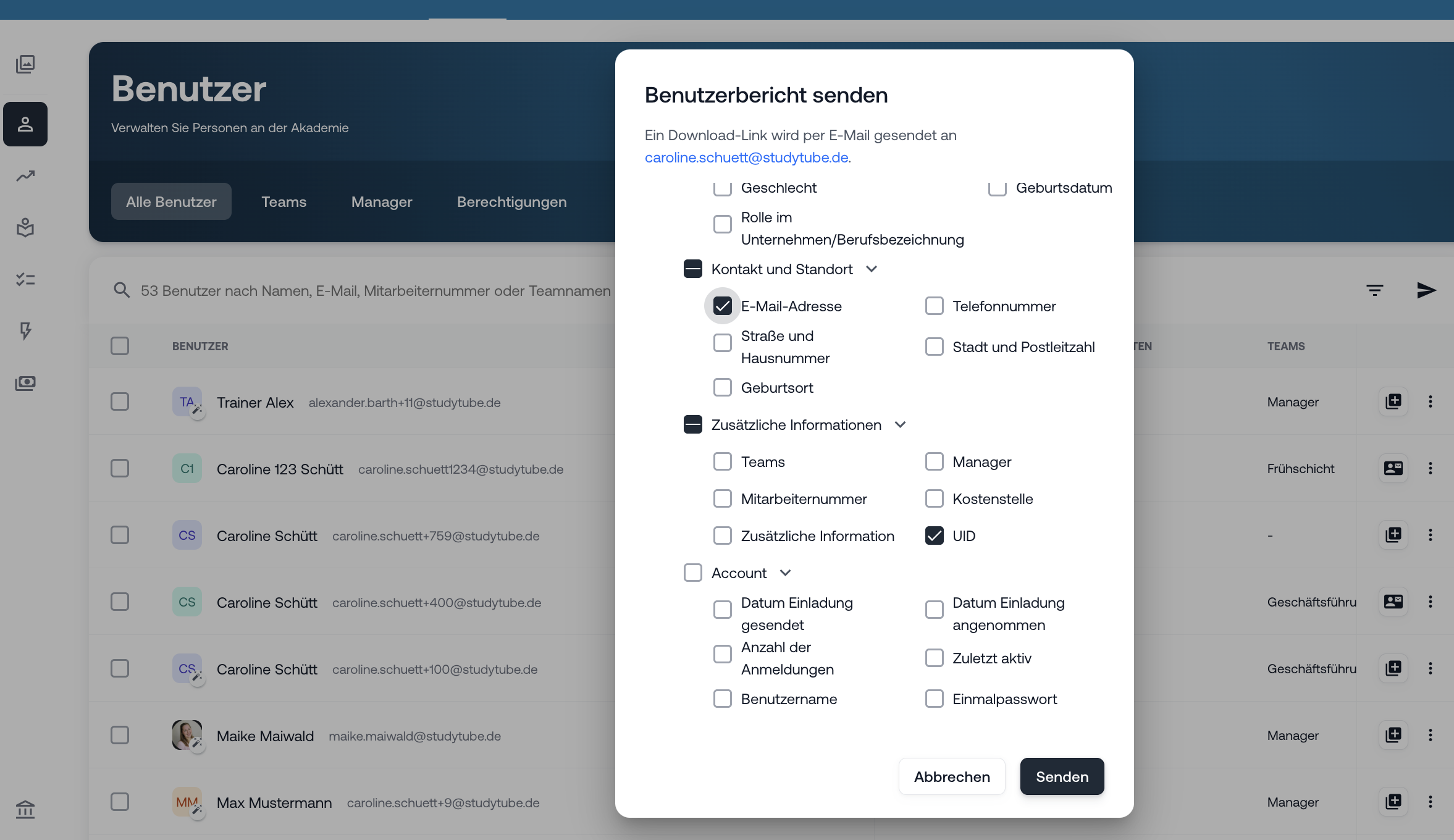Click the users icon in sidebar
Screen dimensions: 1454x840
coord(25,124)
